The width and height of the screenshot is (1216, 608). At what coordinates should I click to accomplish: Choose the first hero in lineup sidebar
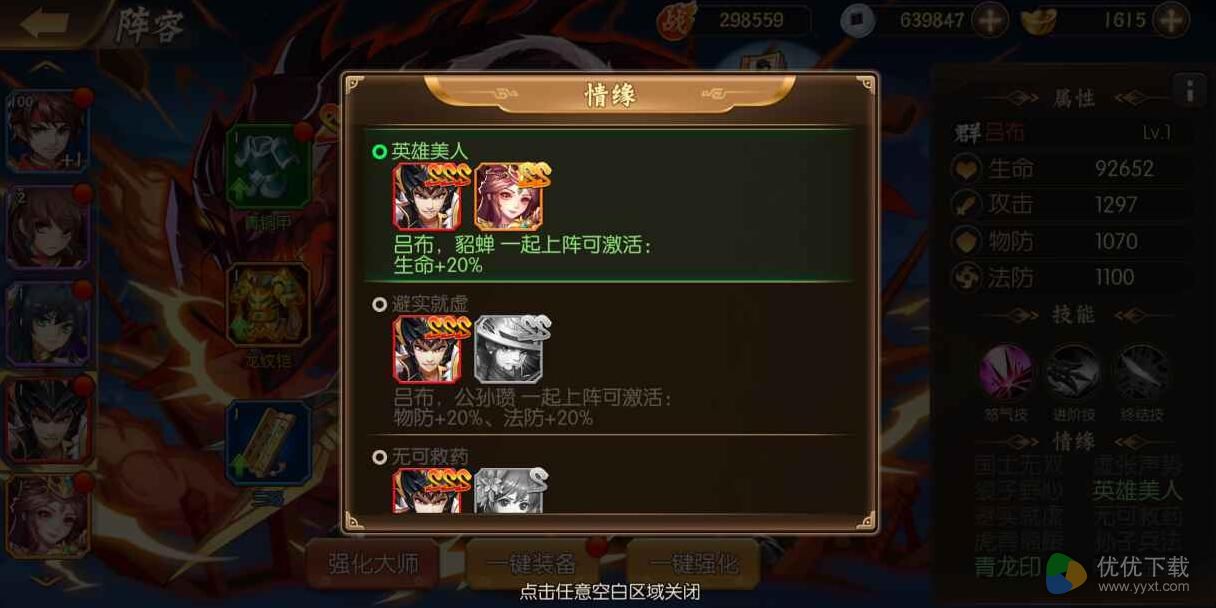pos(48,130)
